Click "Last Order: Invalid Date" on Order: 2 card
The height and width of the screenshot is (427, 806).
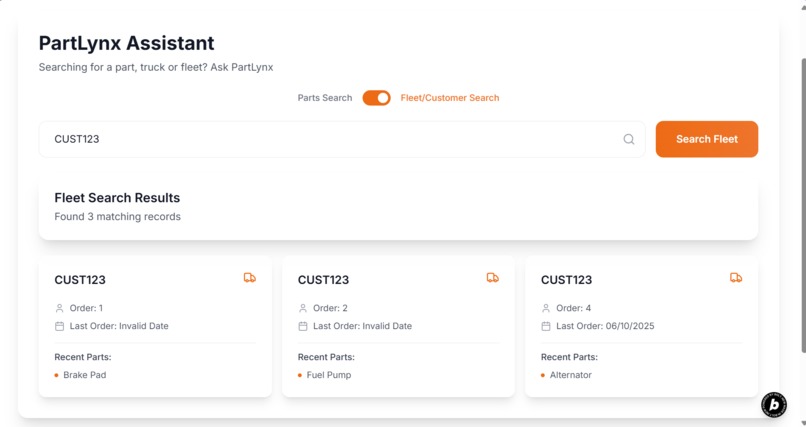pos(362,326)
